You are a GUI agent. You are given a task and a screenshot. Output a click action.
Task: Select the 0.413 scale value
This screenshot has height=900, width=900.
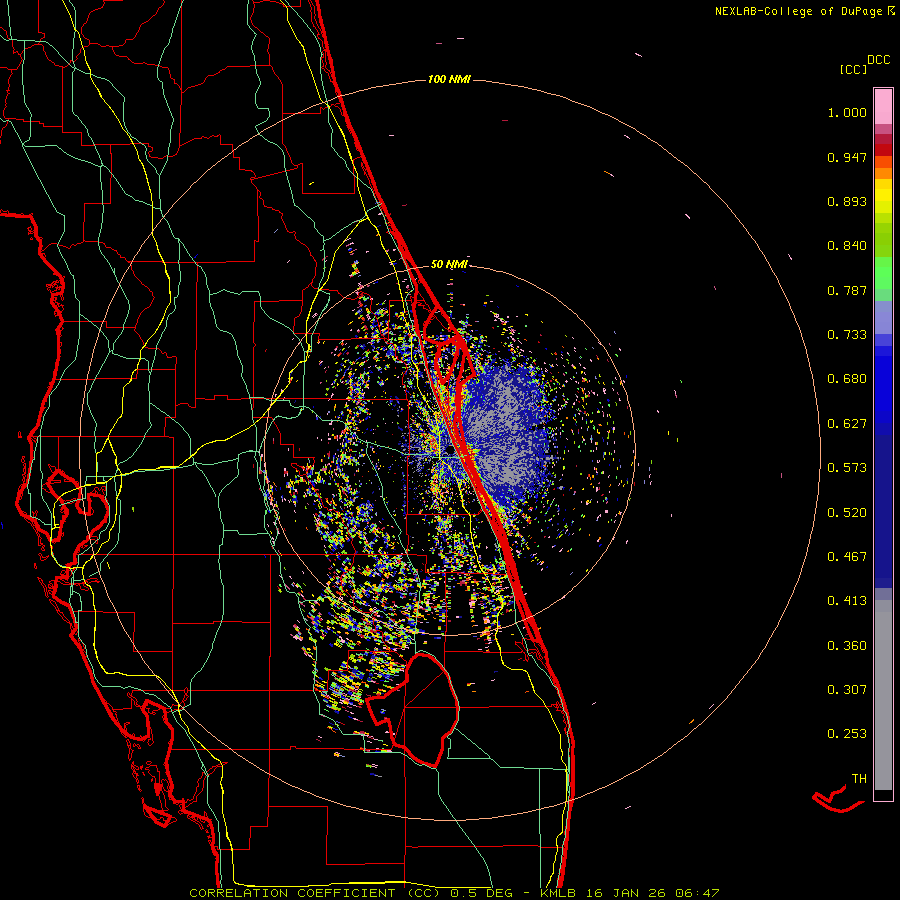[x=847, y=601]
